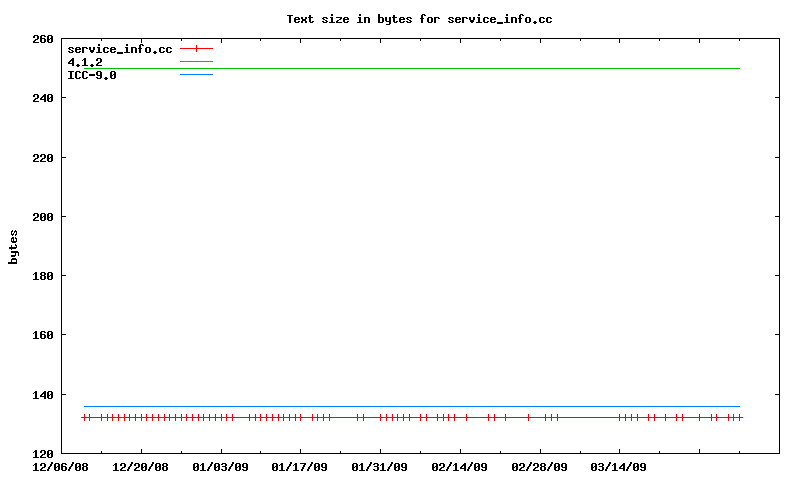Click the chart title for service_info.cc

pyautogui.click(x=419, y=19)
